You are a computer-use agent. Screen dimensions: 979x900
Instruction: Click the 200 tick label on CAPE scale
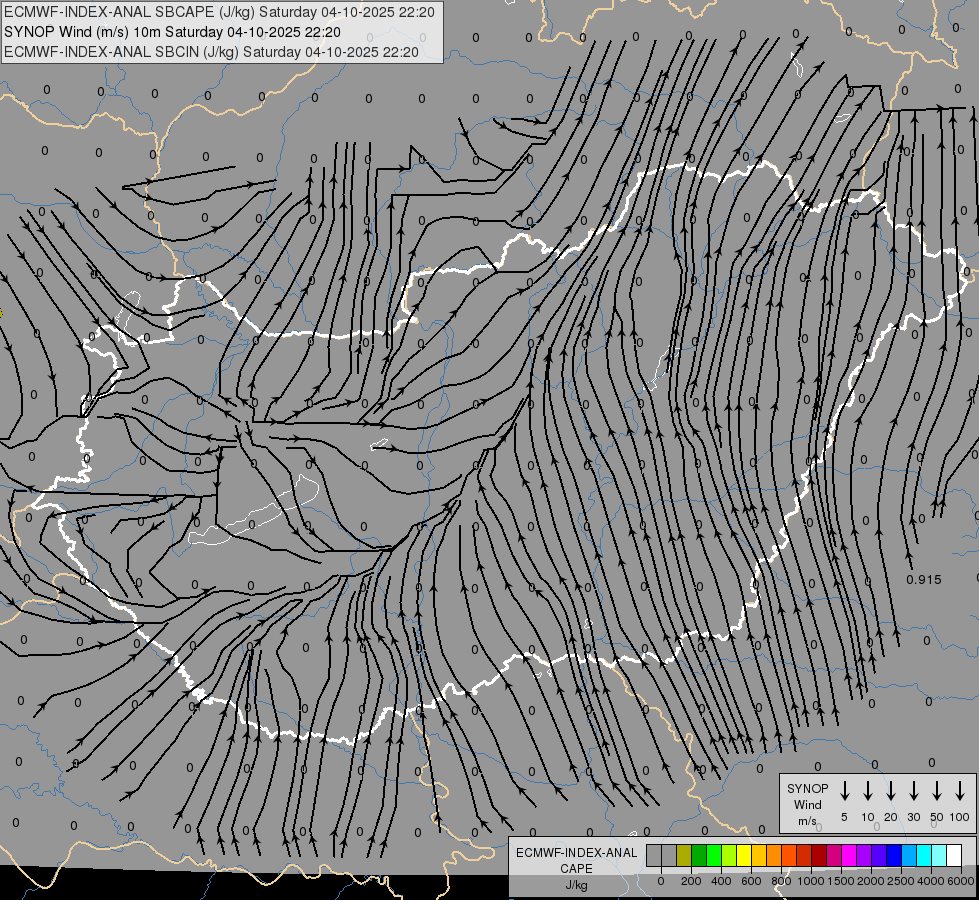click(x=691, y=881)
